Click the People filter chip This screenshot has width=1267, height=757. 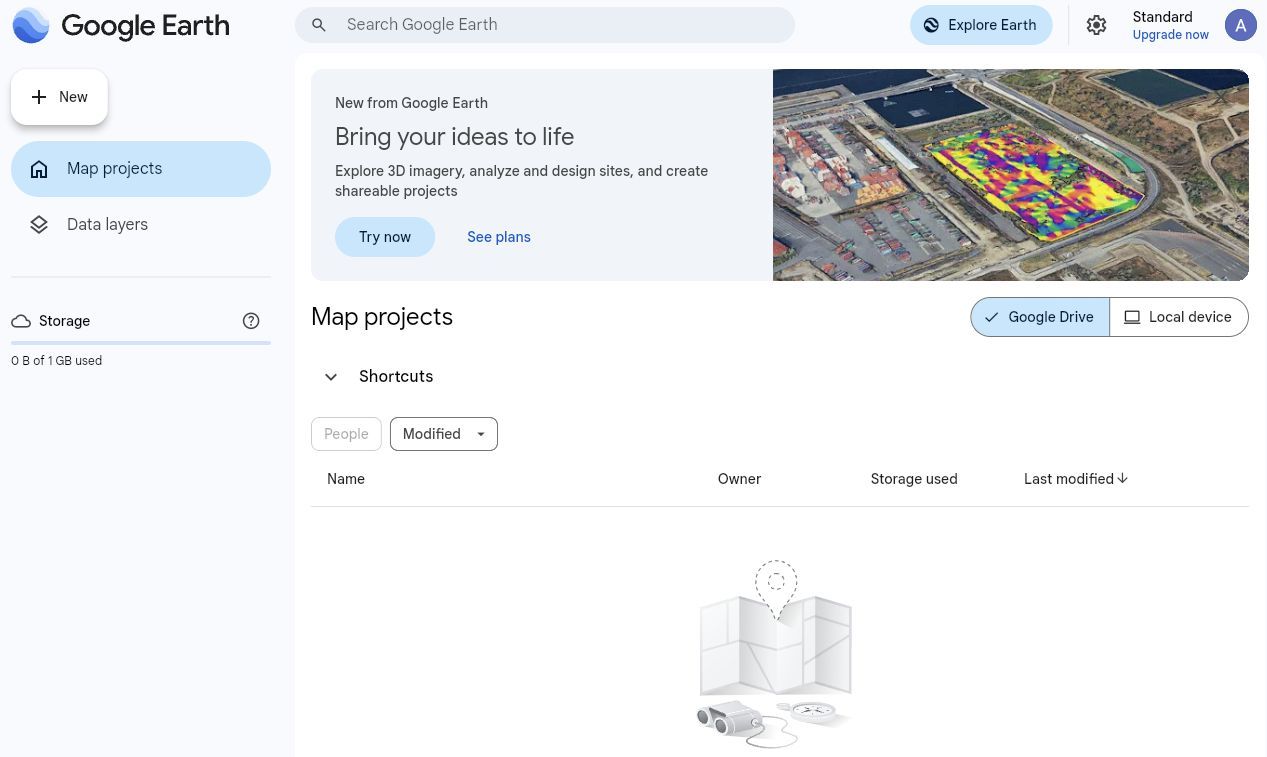pos(346,434)
